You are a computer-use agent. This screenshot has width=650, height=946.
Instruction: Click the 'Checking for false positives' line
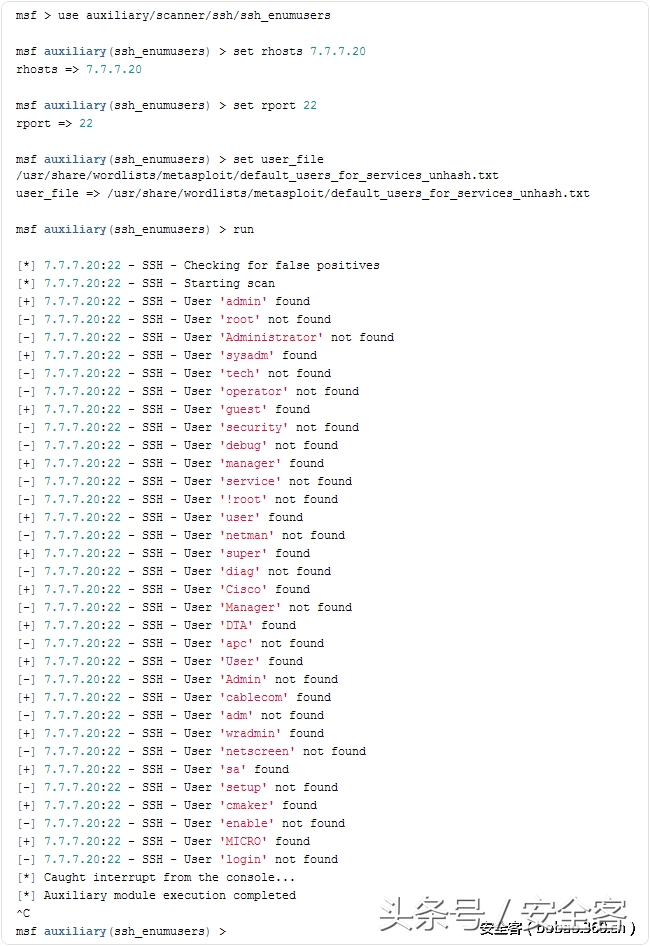pyautogui.click(x=199, y=265)
